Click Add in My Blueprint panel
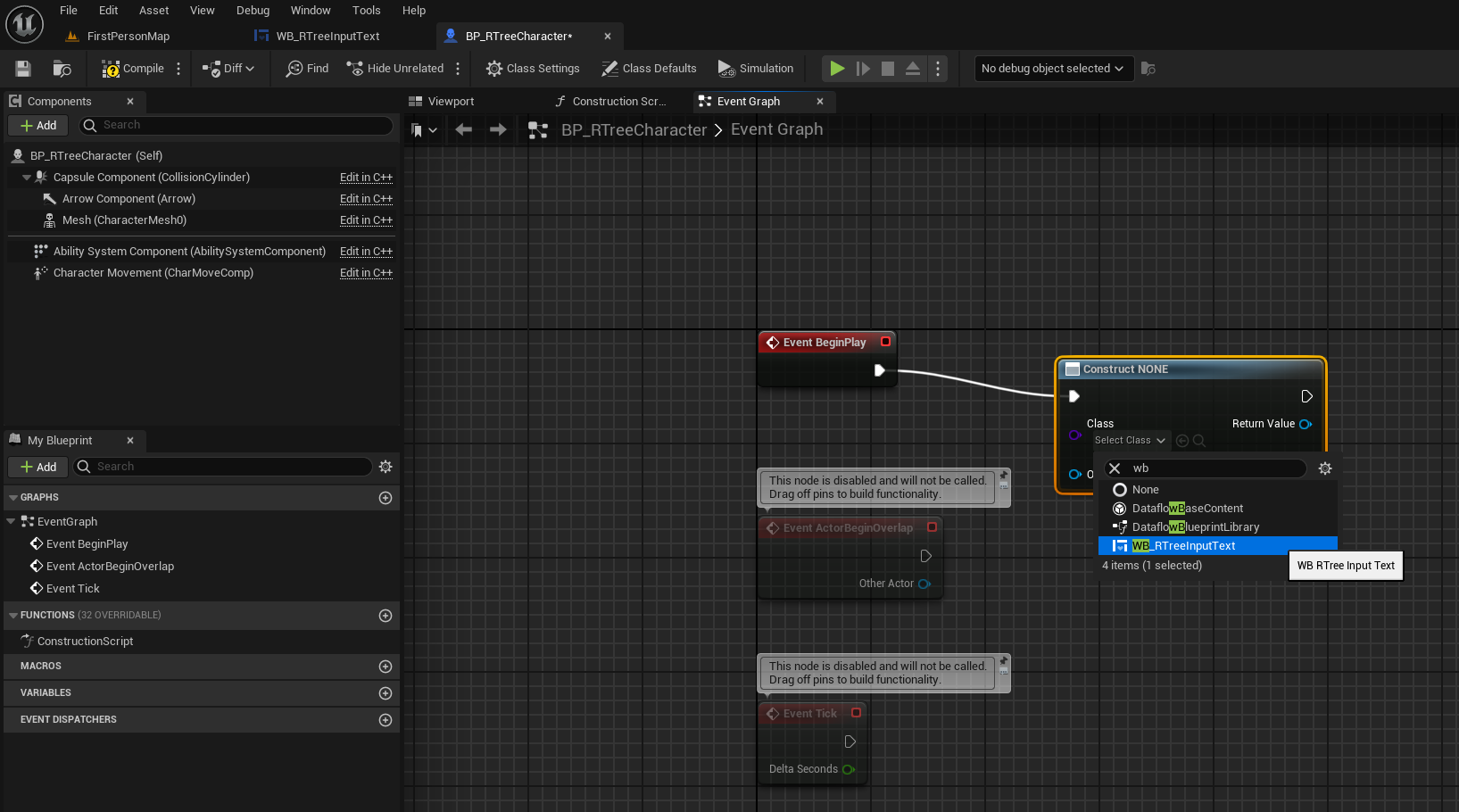Viewport: 1459px width, 812px height. pos(38,467)
